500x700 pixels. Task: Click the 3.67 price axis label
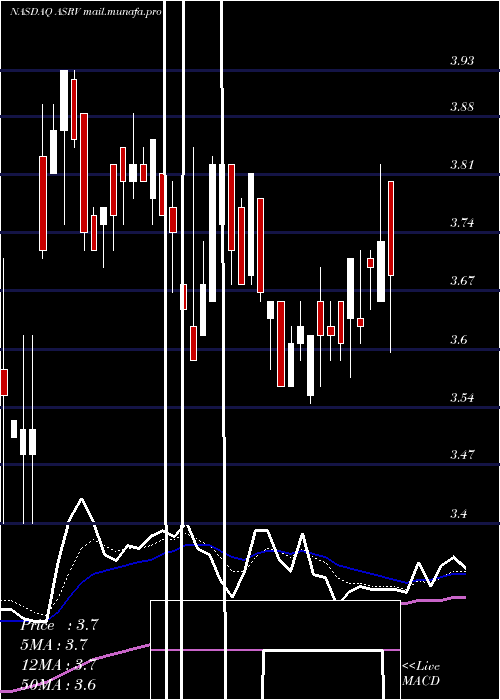point(462,281)
